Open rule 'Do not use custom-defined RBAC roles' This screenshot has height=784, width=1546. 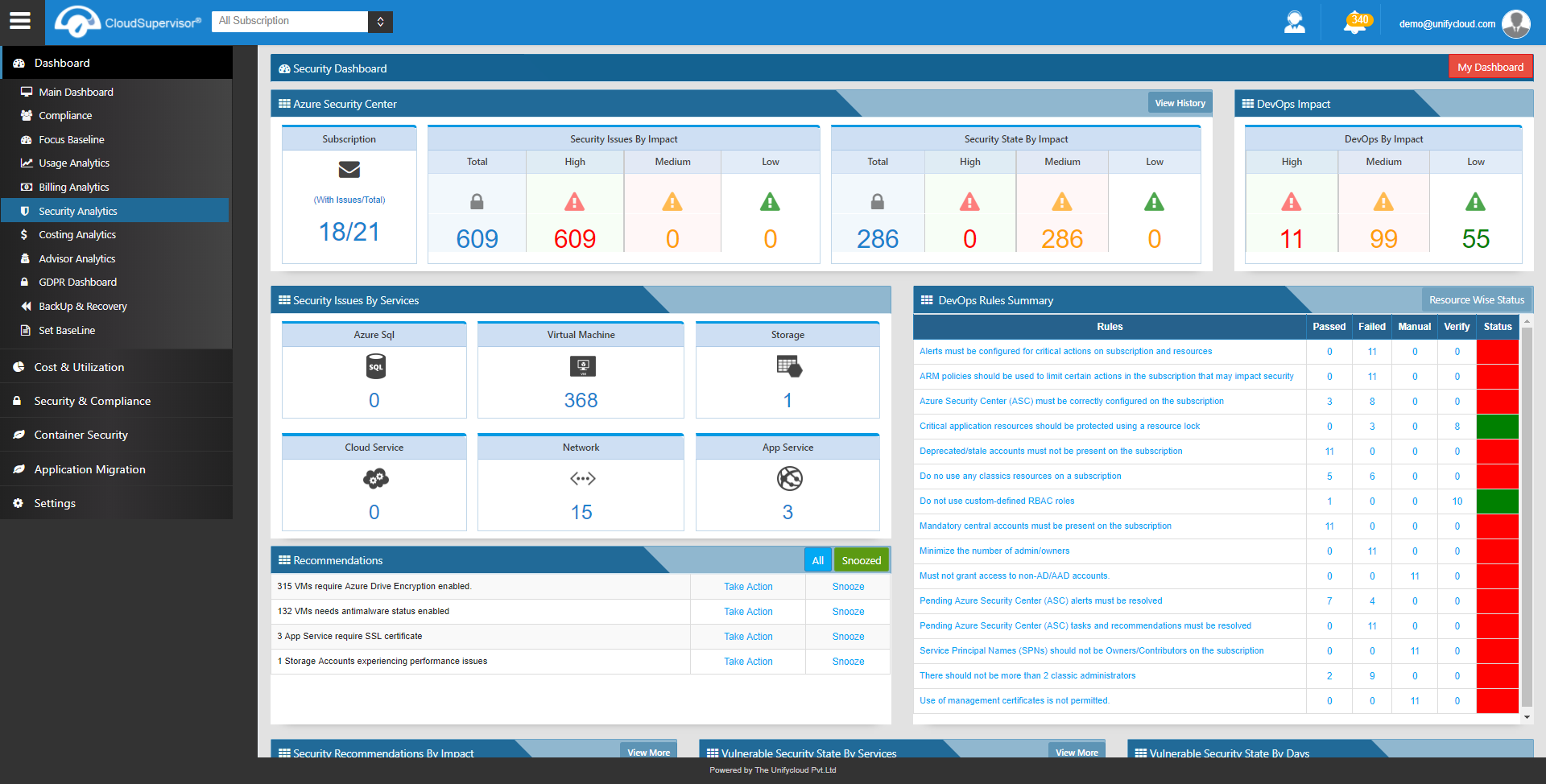[997, 501]
